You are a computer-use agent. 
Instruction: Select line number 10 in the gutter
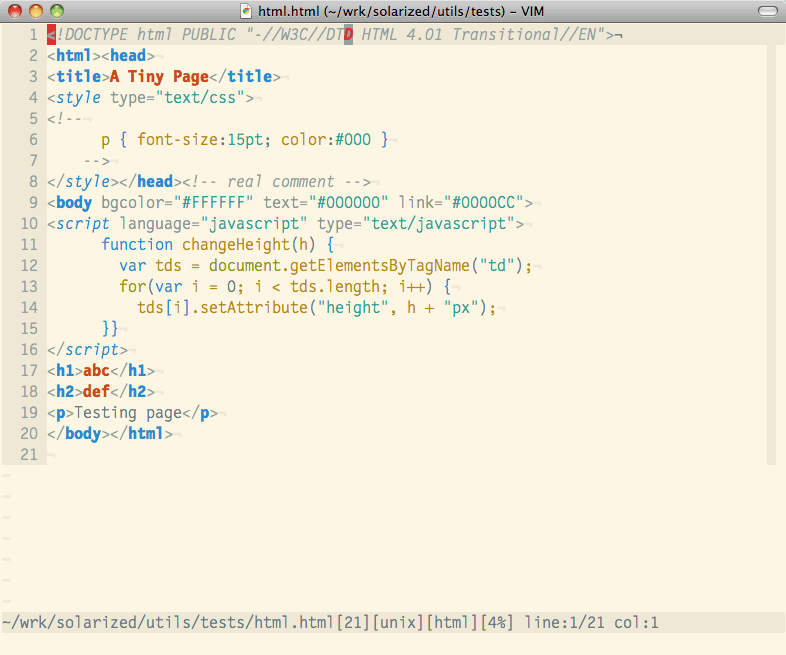(27, 223)
